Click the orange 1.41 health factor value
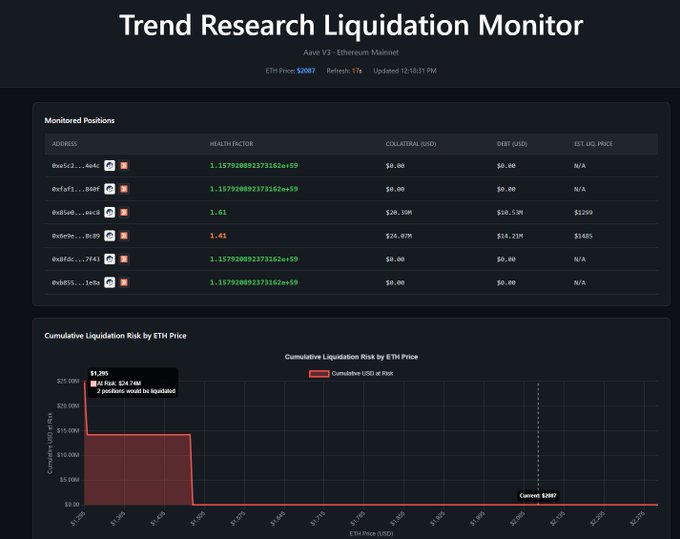 pos(218,236)
